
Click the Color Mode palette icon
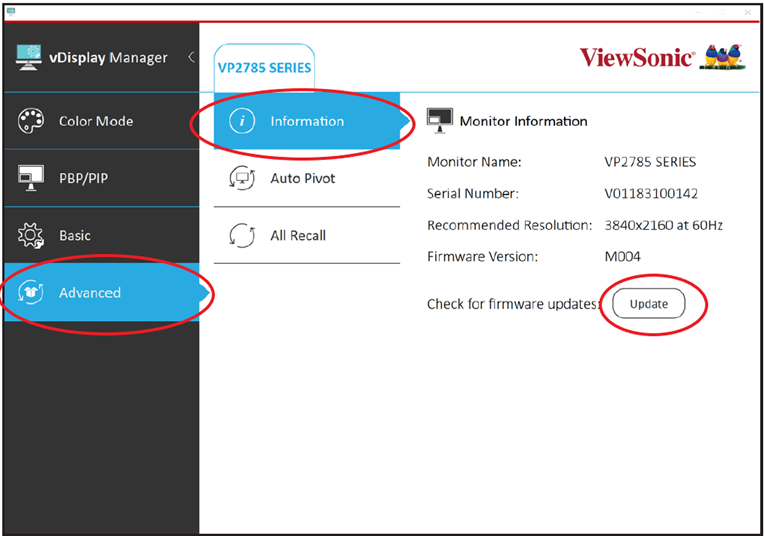coord(31,121)
